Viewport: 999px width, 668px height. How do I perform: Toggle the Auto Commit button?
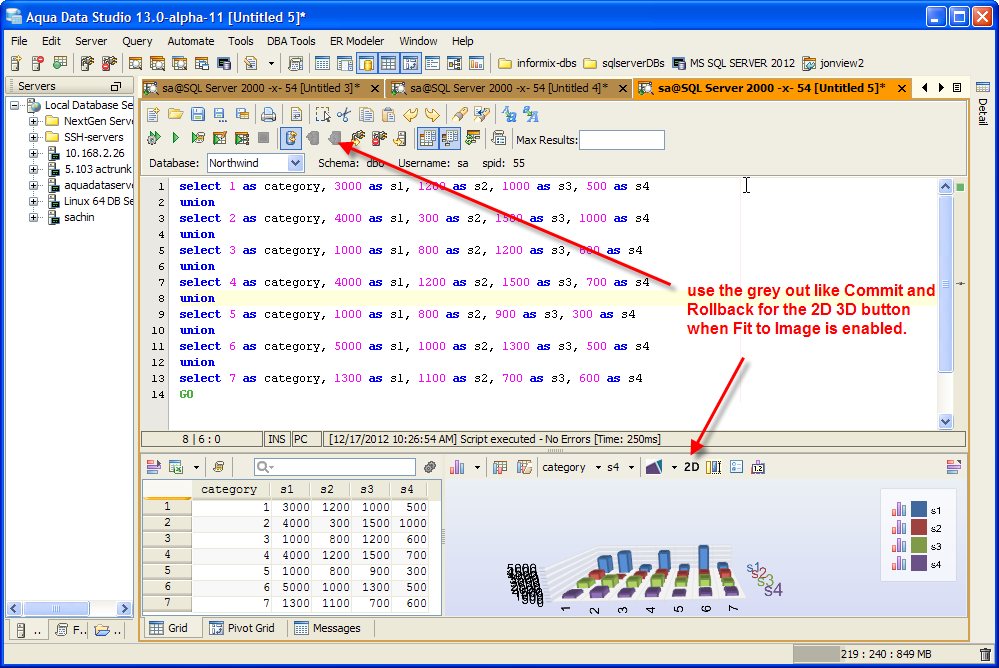(291, 138)
